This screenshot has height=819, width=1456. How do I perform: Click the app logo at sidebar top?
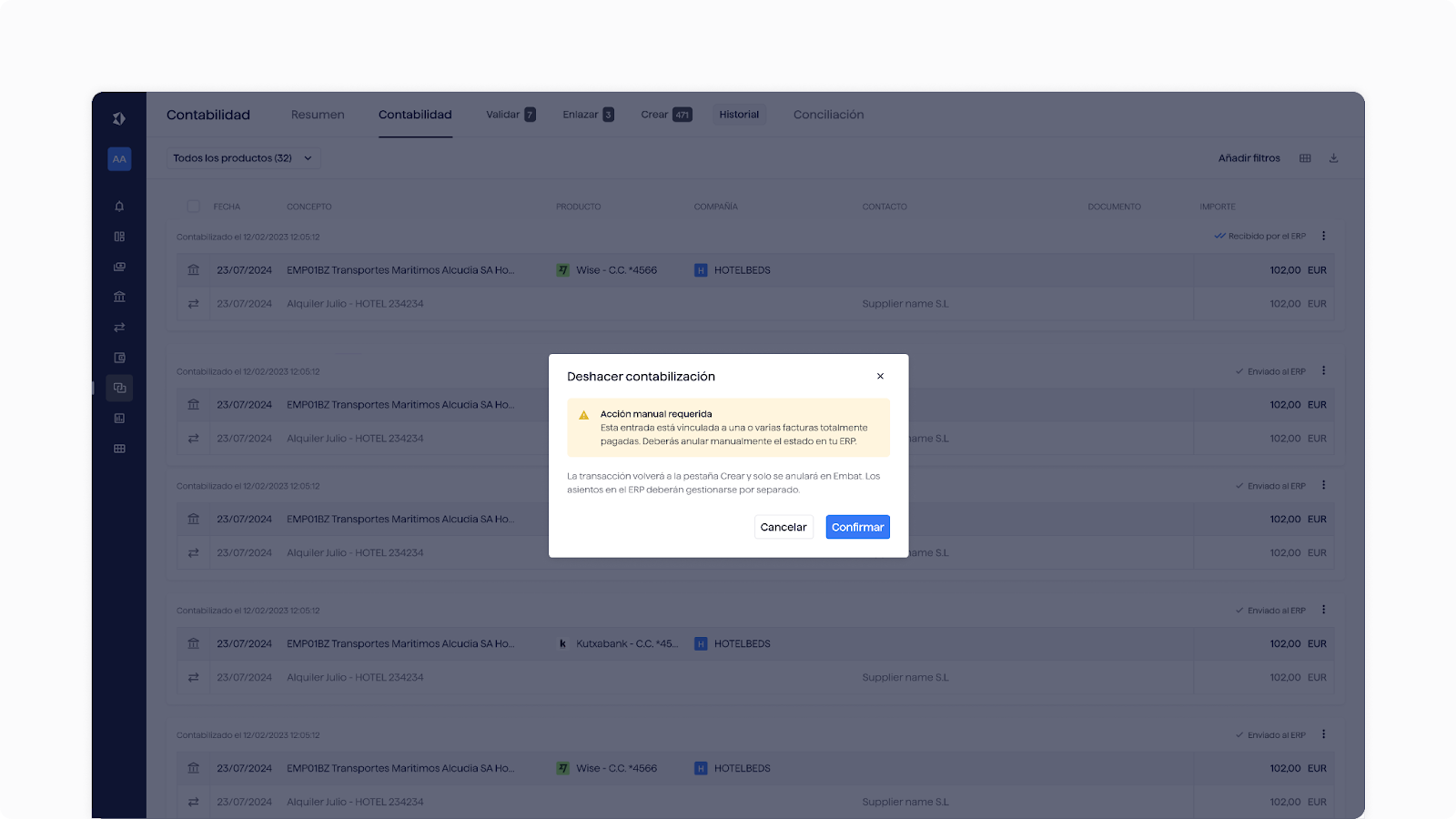point(119,118)
